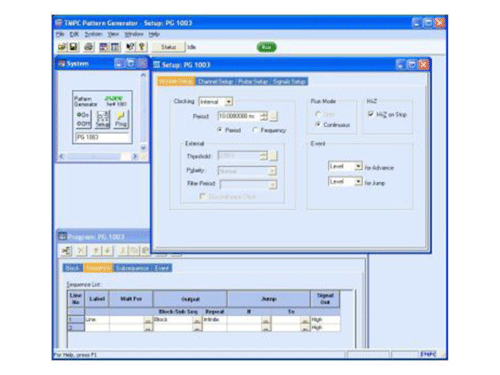Open the System menu in menu bar
Viewport: 500px width, 375px height.
coord(93,34)
